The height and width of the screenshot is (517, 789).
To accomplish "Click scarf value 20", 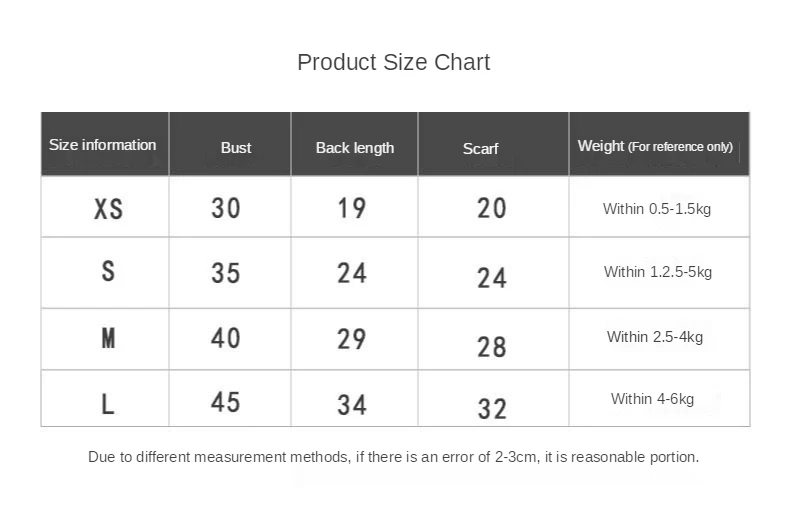I will coord(492,208).
